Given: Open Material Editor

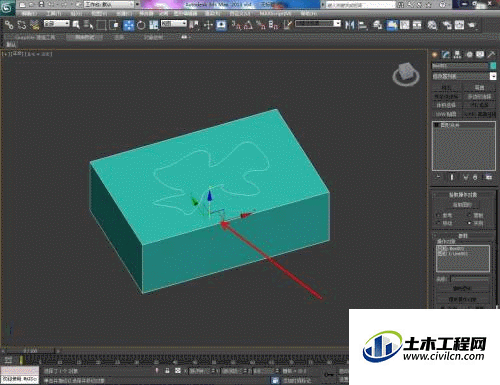Looking at the screenshot, I should point(432,25).
